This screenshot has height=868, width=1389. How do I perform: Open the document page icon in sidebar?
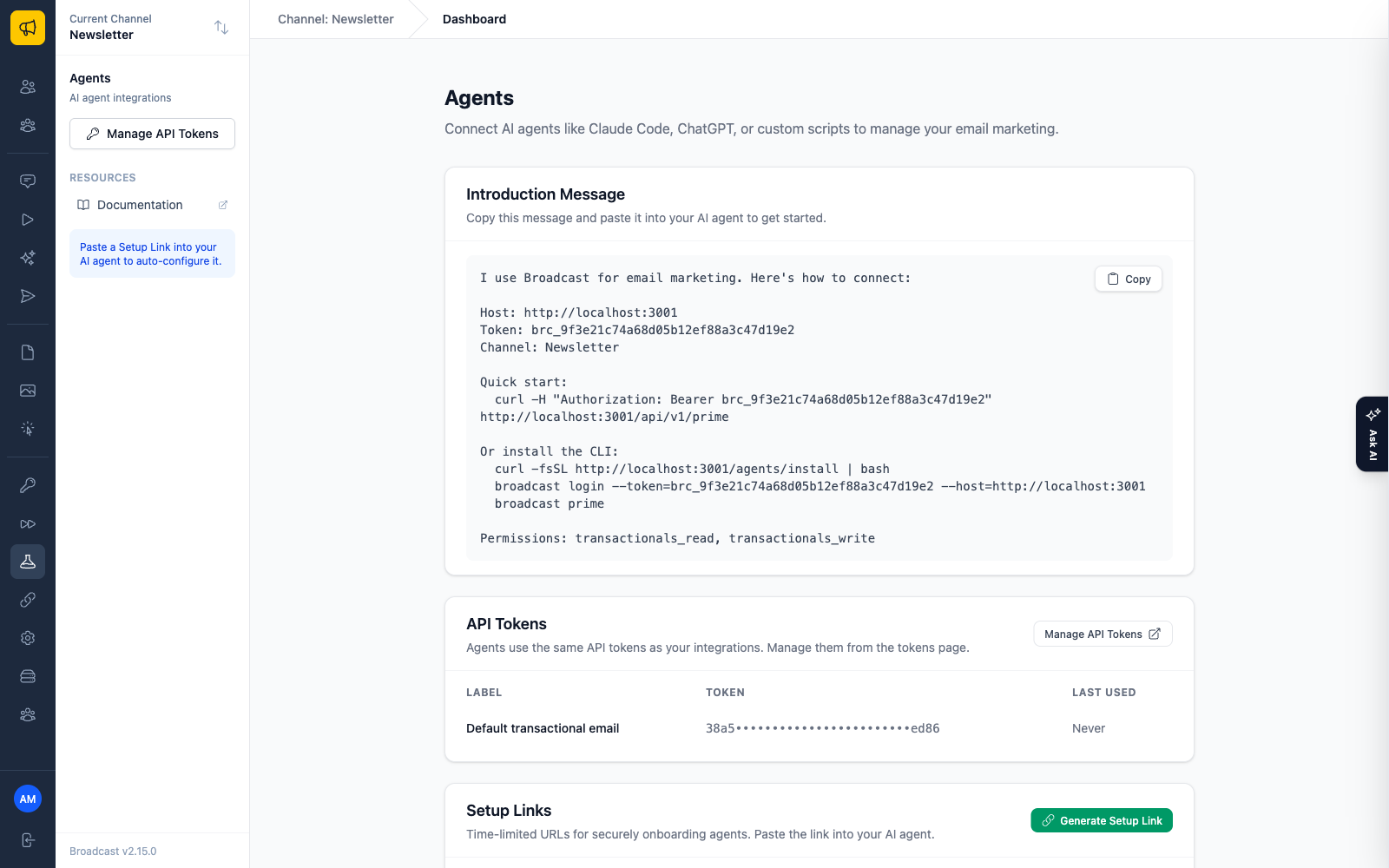pyautogui.click(x=28, y=352)
